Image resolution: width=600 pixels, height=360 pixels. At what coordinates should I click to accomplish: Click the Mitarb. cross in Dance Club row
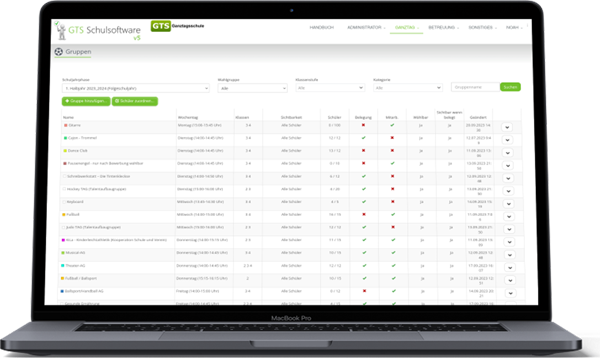coord(392,150)
